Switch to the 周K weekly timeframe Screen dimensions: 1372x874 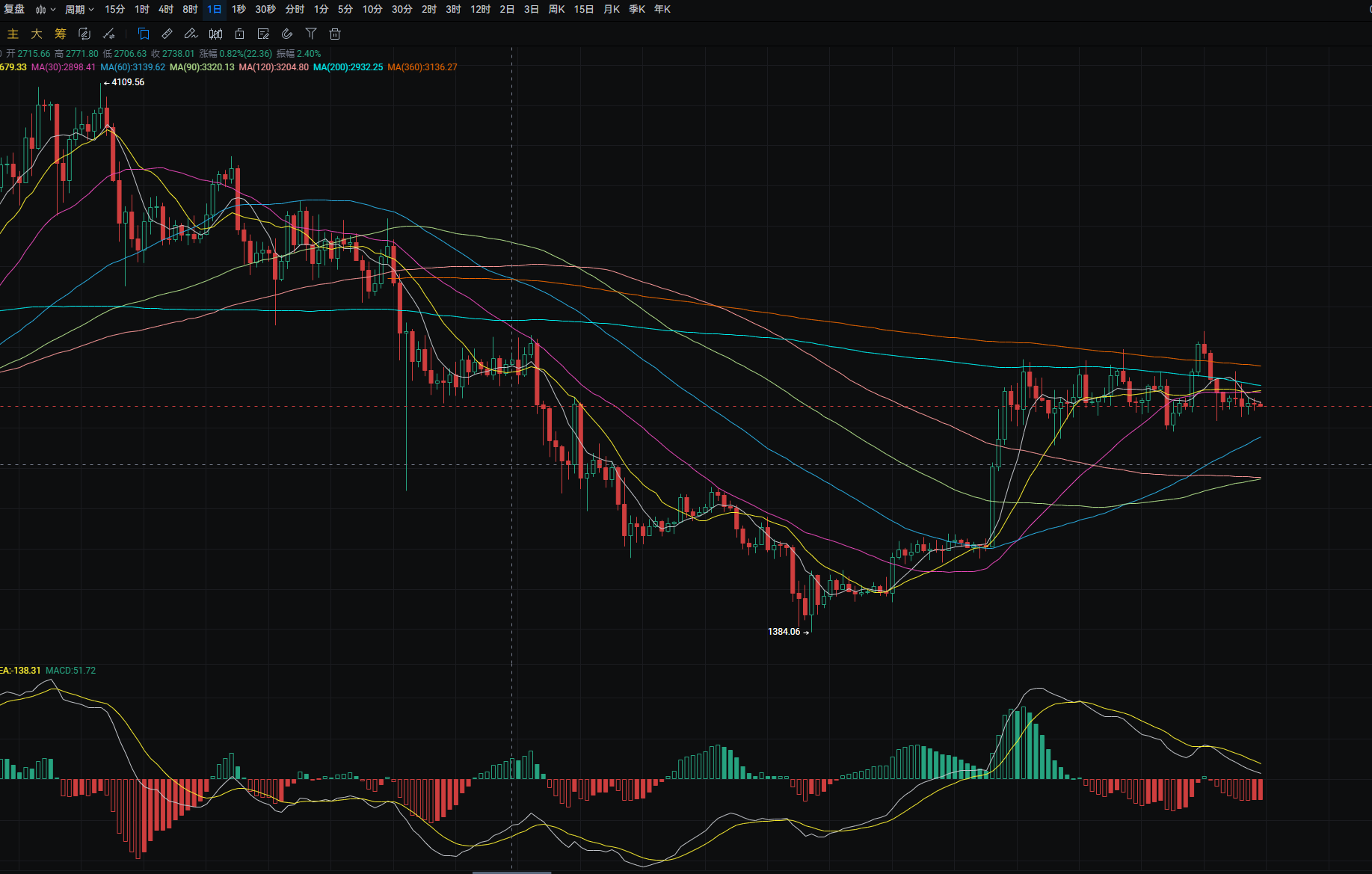point(556,10)
